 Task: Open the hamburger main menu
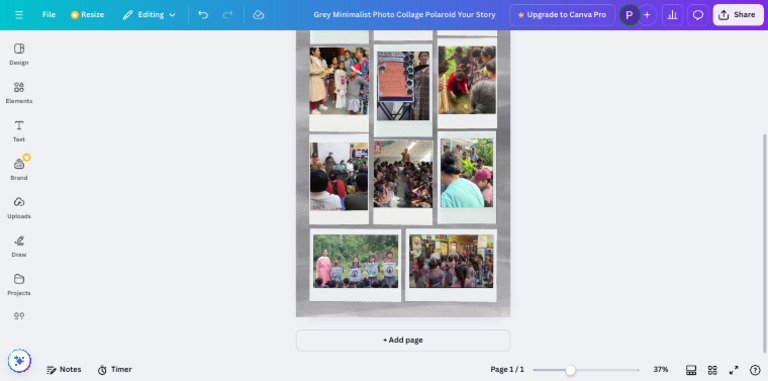[19, 15]
